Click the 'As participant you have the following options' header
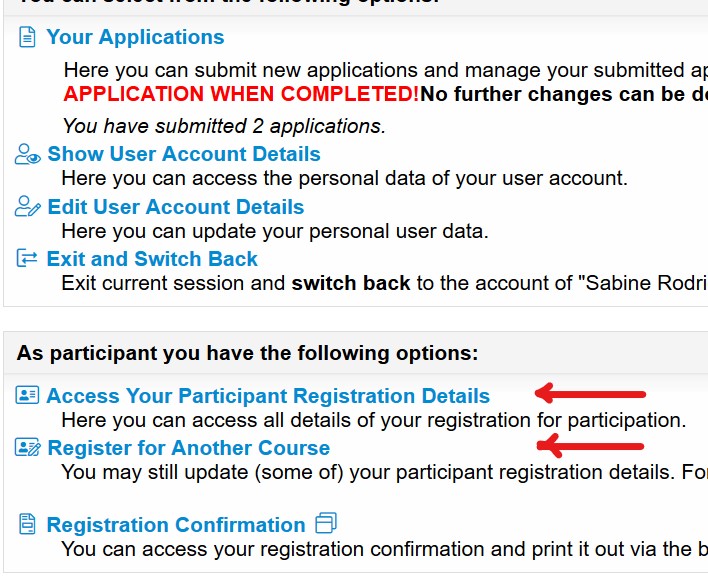 (x=247, y=353)
